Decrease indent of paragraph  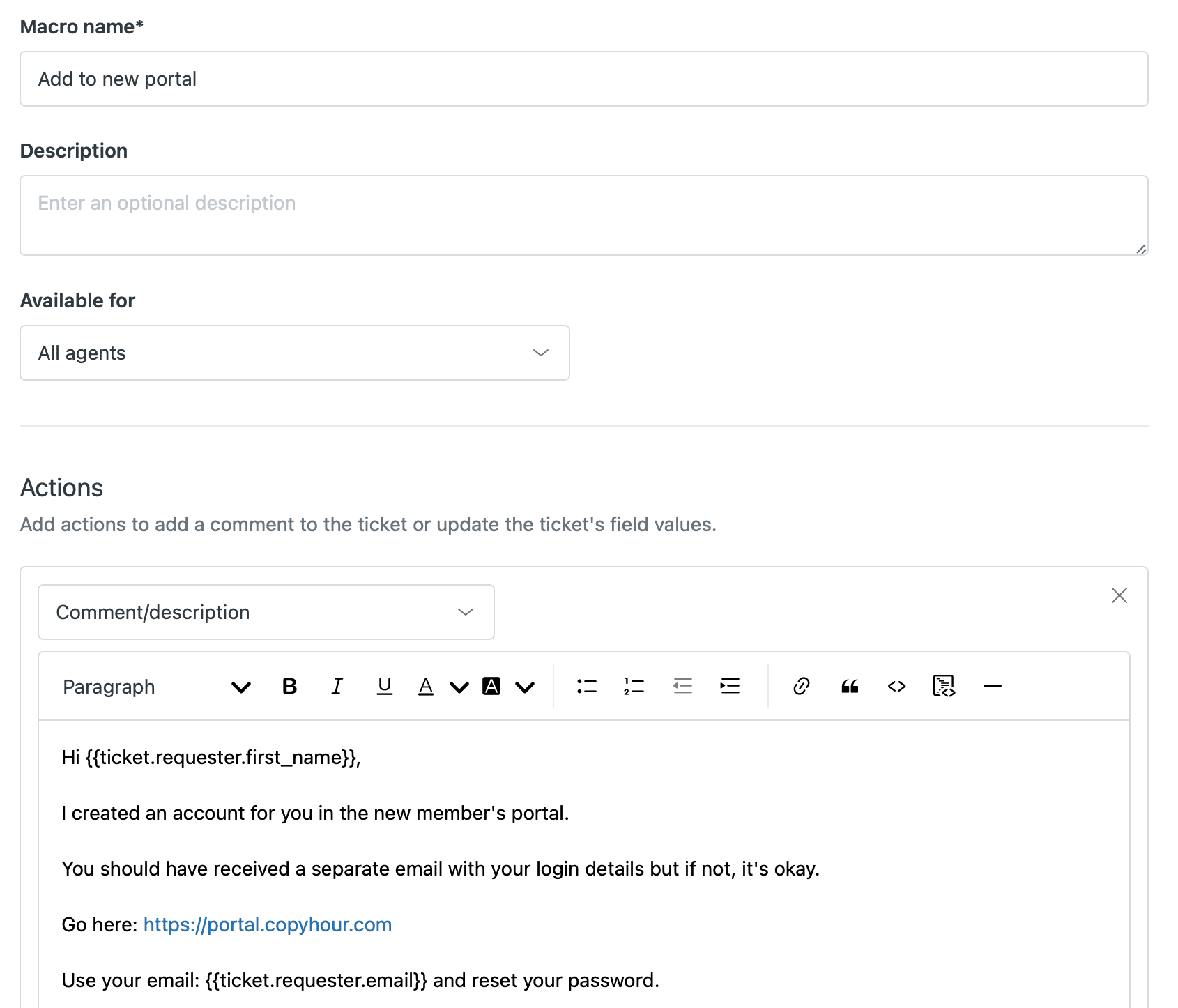point(682,687)
